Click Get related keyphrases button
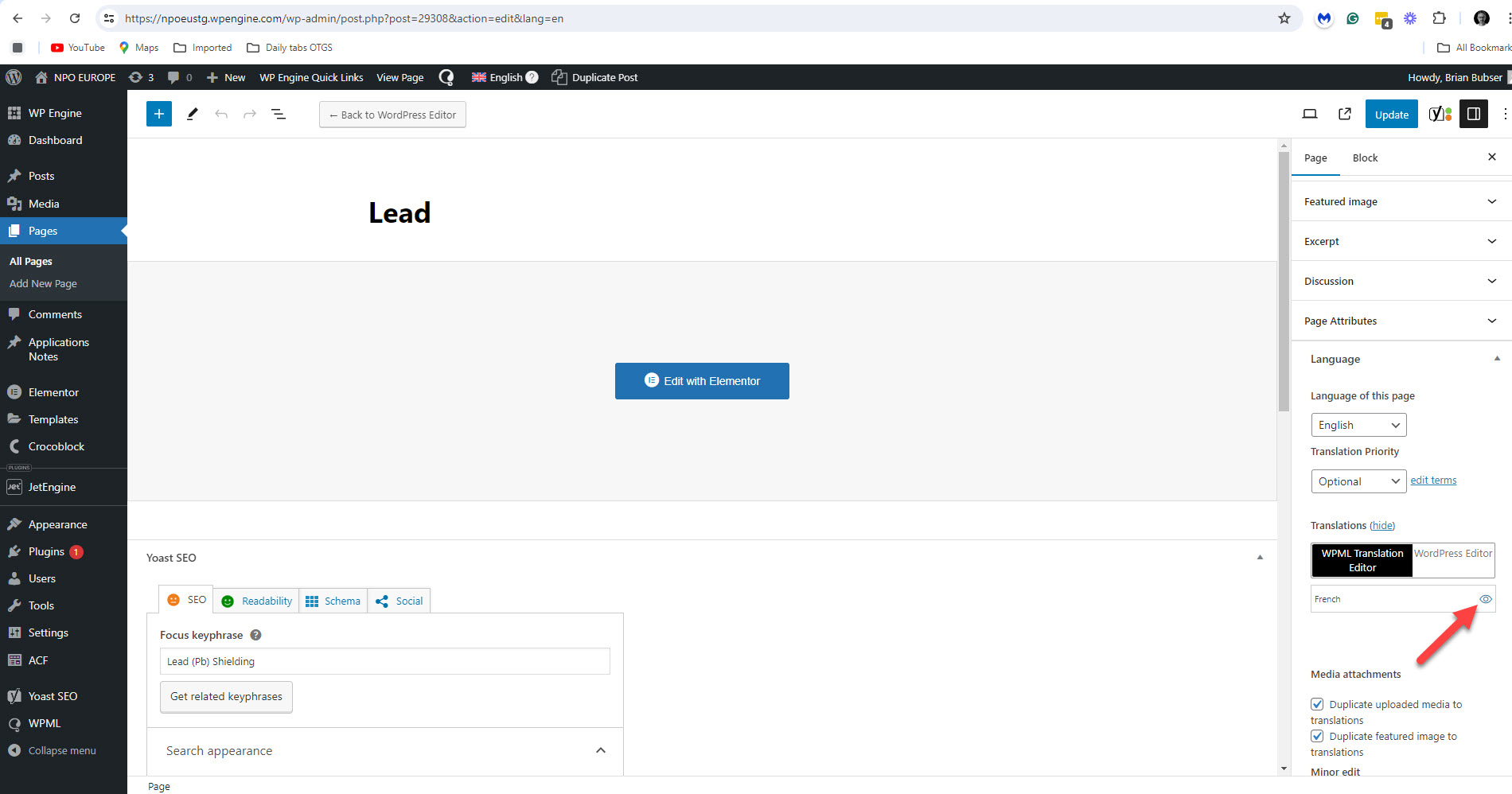The image size is (1512, 794). click(226, 697)
